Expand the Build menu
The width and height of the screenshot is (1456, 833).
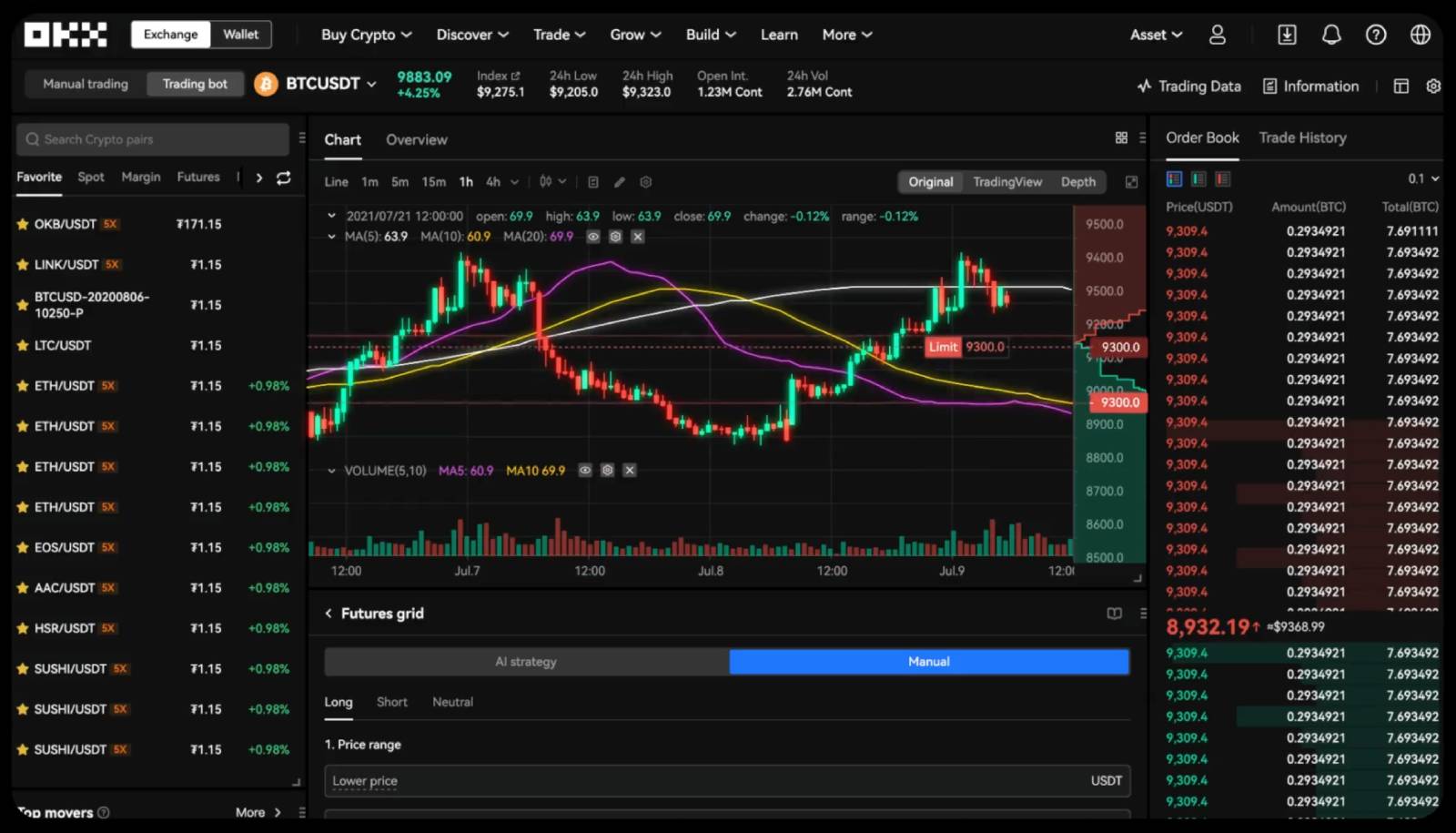tap(711, 35)
